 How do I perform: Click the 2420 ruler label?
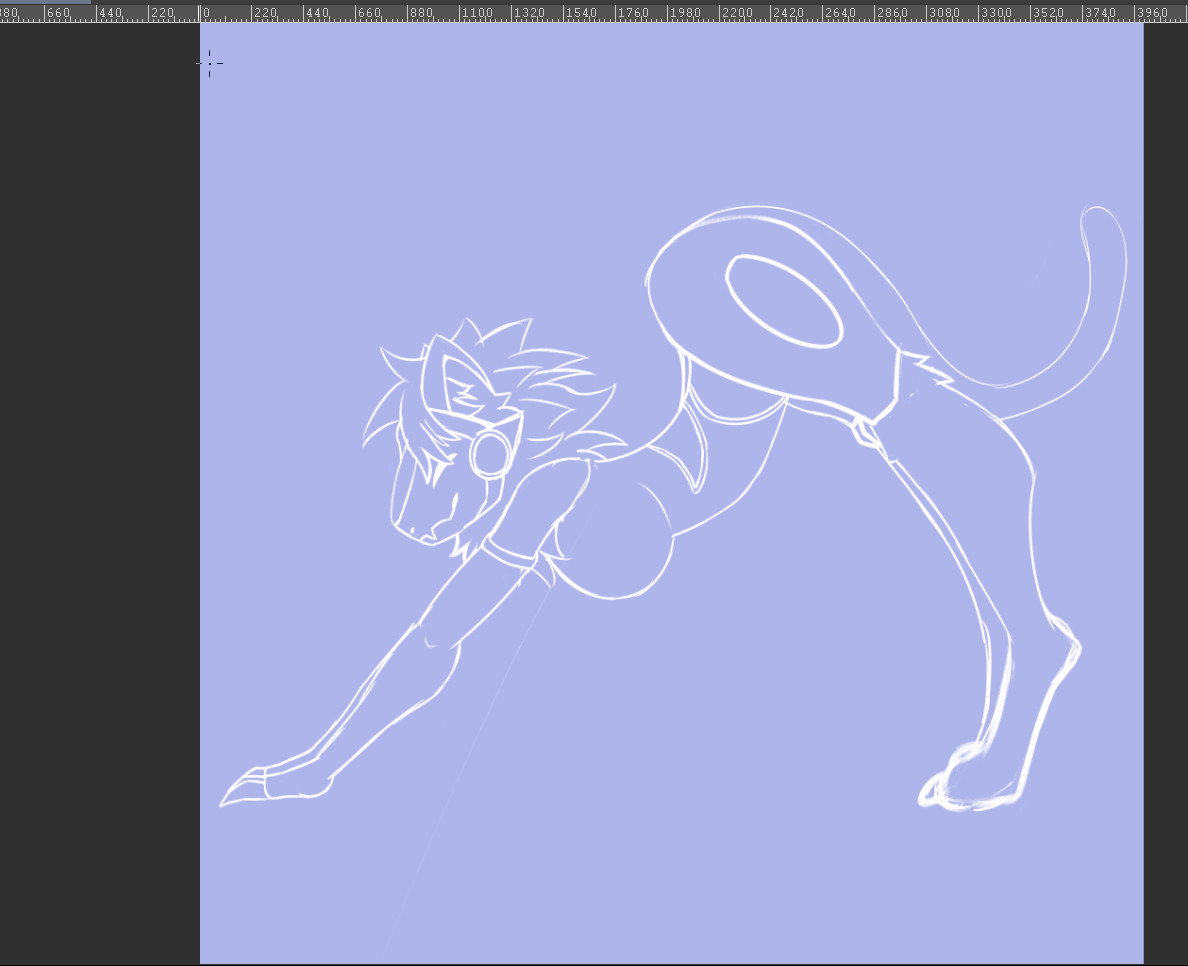click(789, 13)
